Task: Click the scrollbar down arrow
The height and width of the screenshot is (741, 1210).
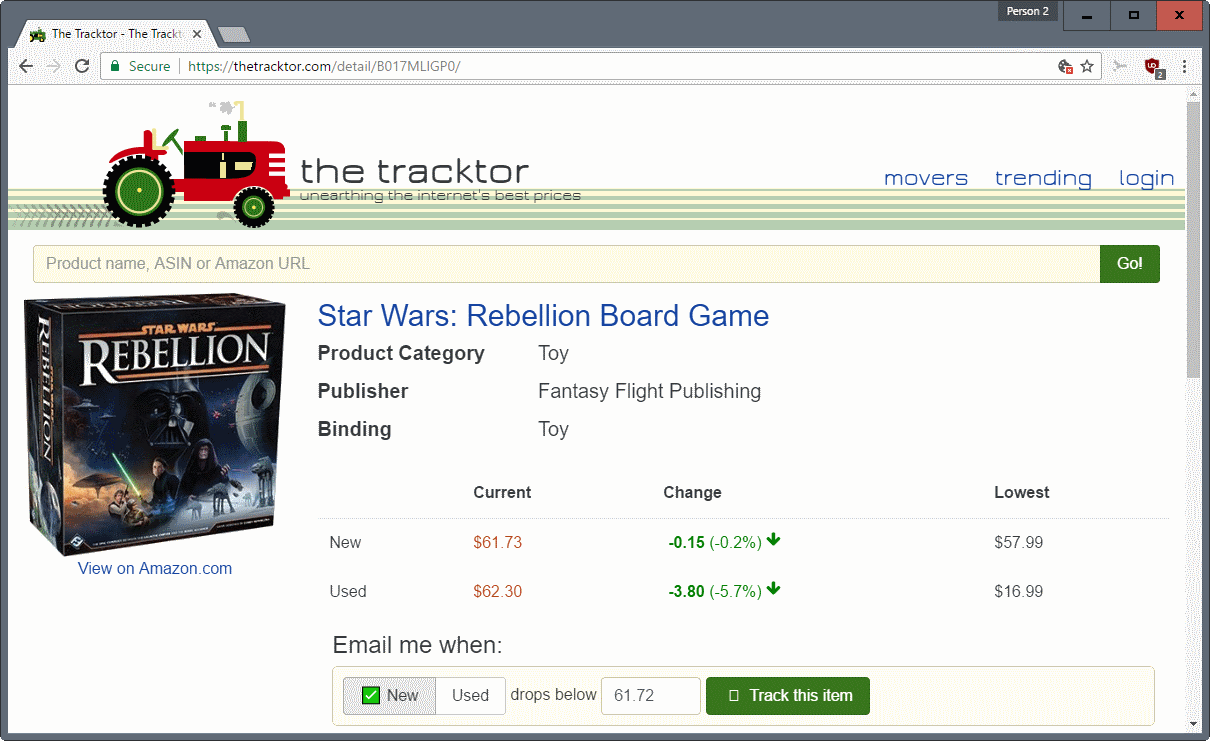Action: coord(1193,723)
